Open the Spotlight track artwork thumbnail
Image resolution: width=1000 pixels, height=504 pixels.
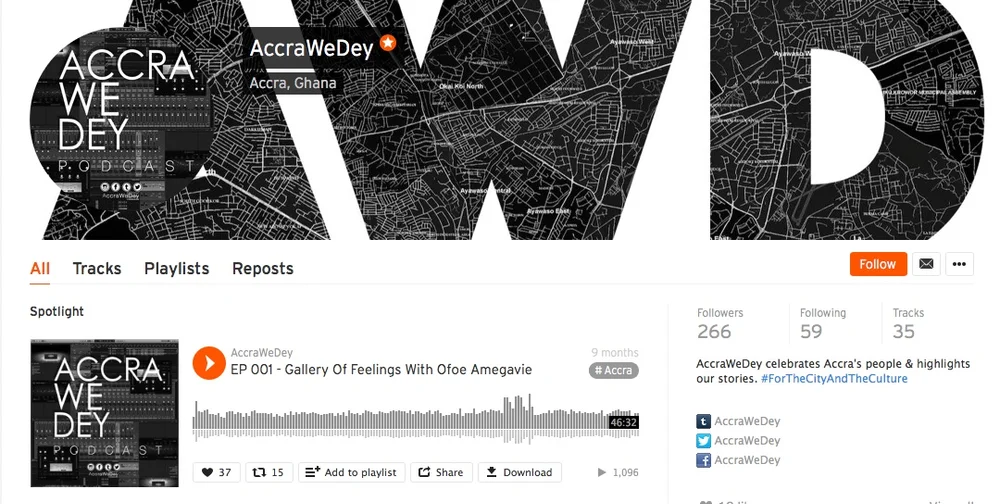point(105,413)
